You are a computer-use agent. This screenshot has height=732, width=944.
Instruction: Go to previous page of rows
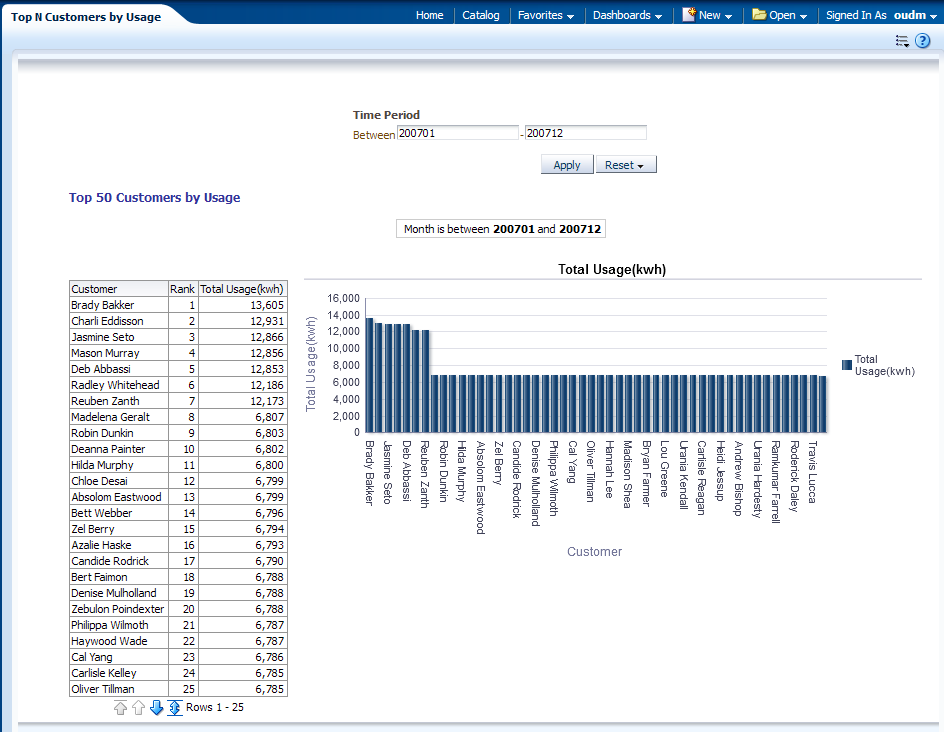[138, 708]
